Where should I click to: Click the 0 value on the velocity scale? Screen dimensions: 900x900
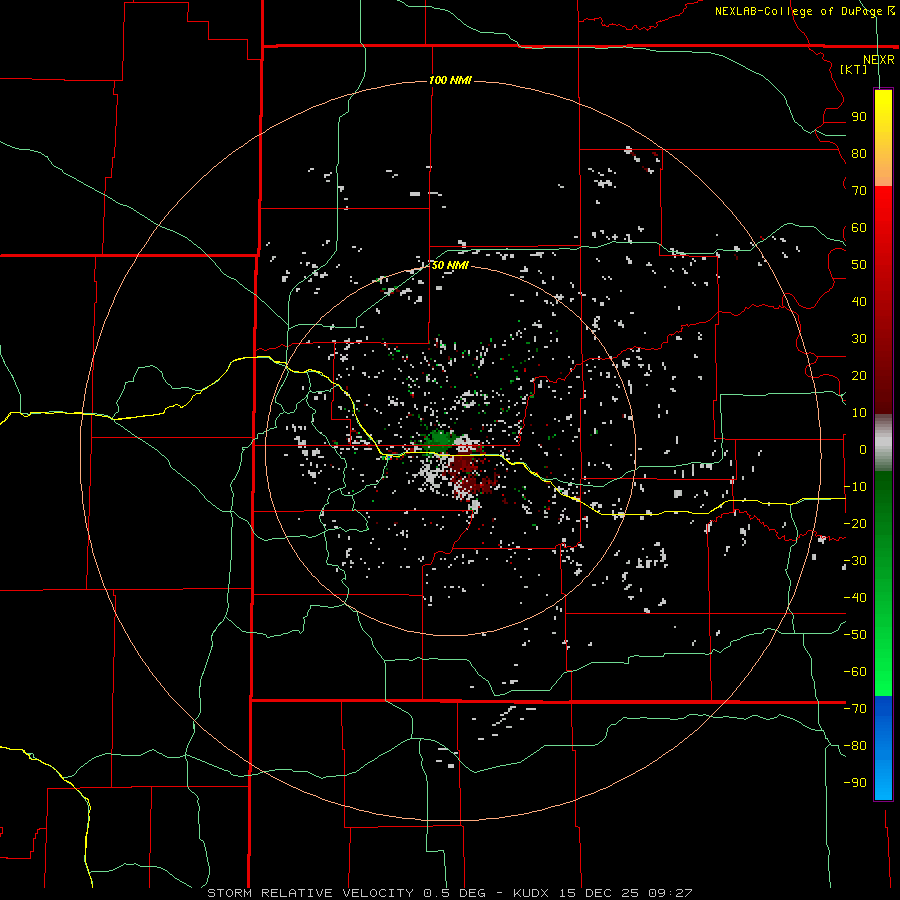coord(863,449)
